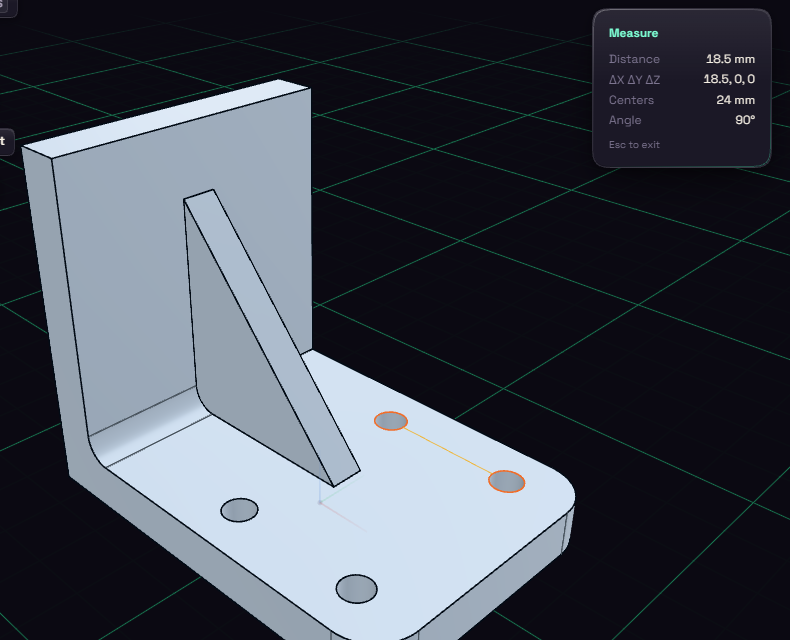Click the Distance label in Measure panel
This screenshot has width=790, height=640.
[634, 59]
